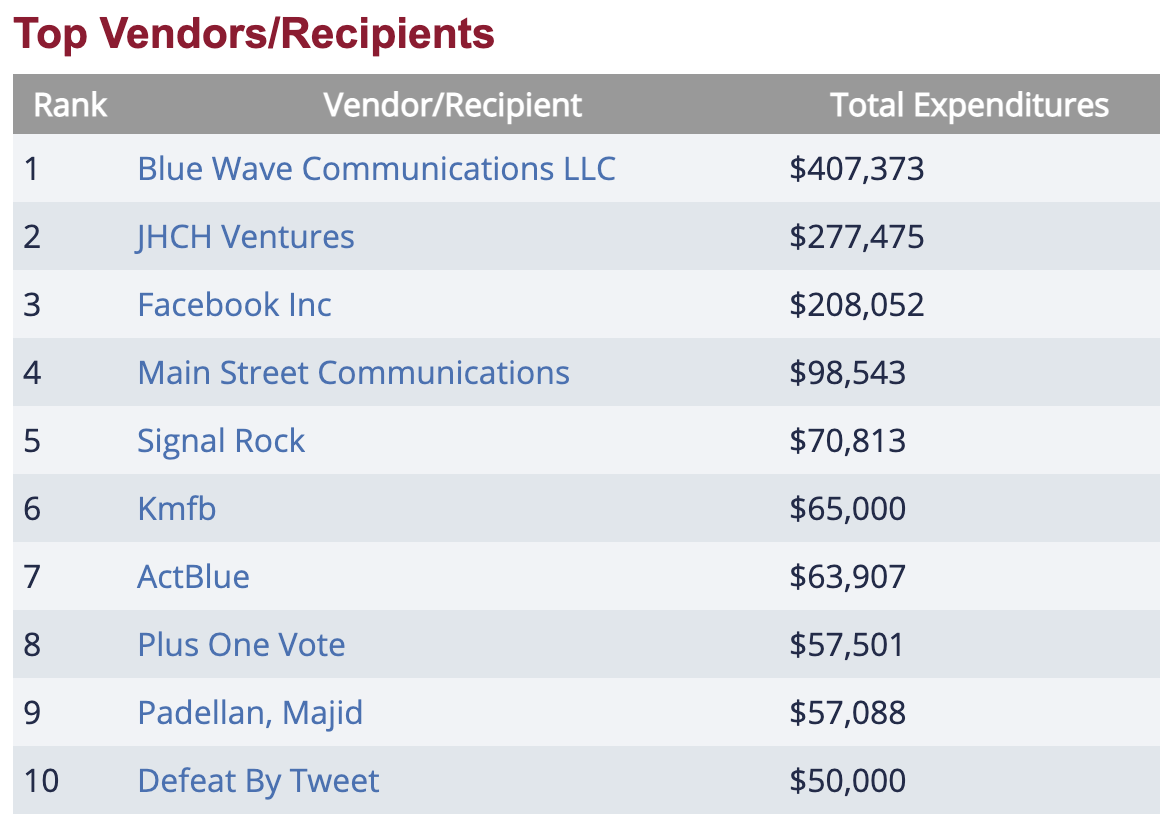Open the Signal Rock vendor link
This screenshot has height=826, width=1160.
[221, 441]
